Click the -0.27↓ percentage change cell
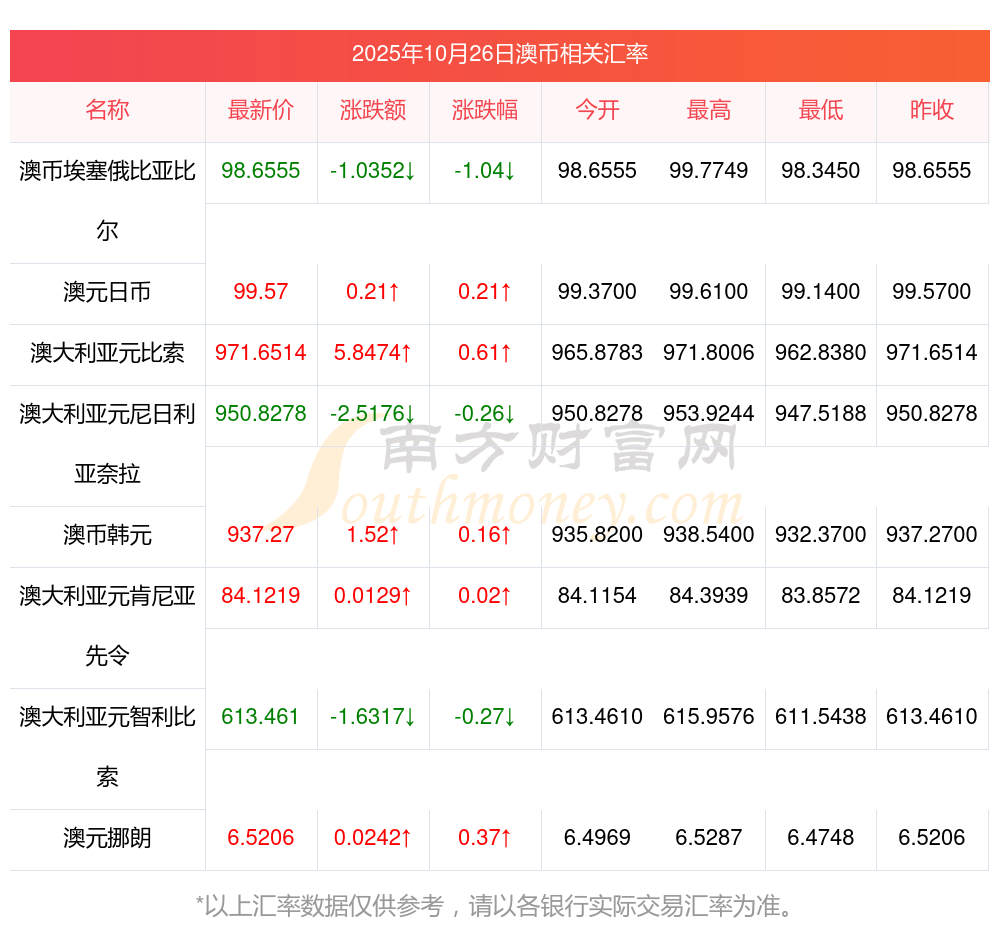1000x937 pixels. click(x=485, y=717)
